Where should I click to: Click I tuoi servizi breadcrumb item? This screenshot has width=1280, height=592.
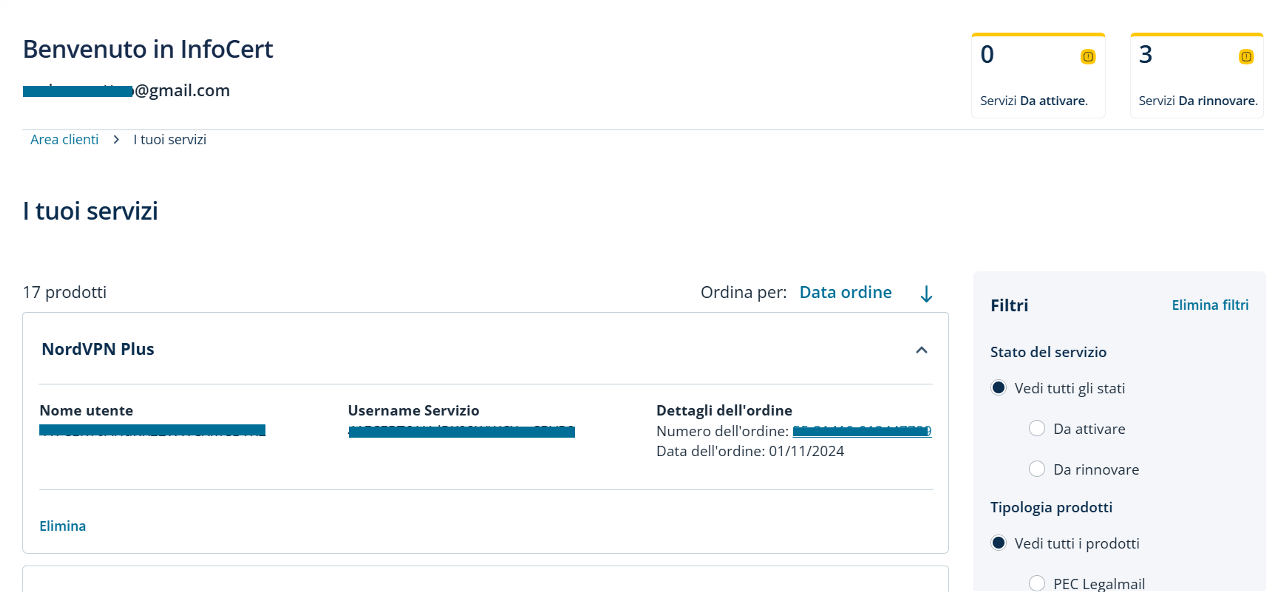click(x=170, y=140)
